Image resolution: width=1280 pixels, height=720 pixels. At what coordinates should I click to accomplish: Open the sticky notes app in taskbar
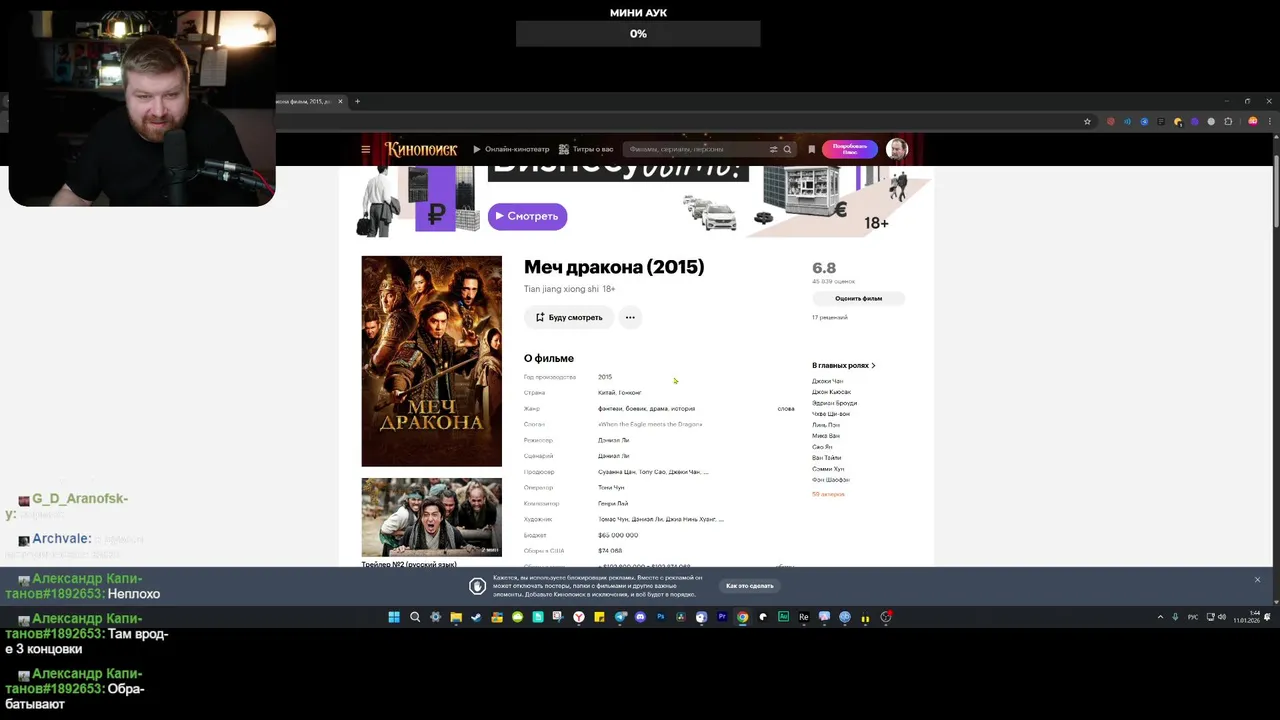pos(599,617)
